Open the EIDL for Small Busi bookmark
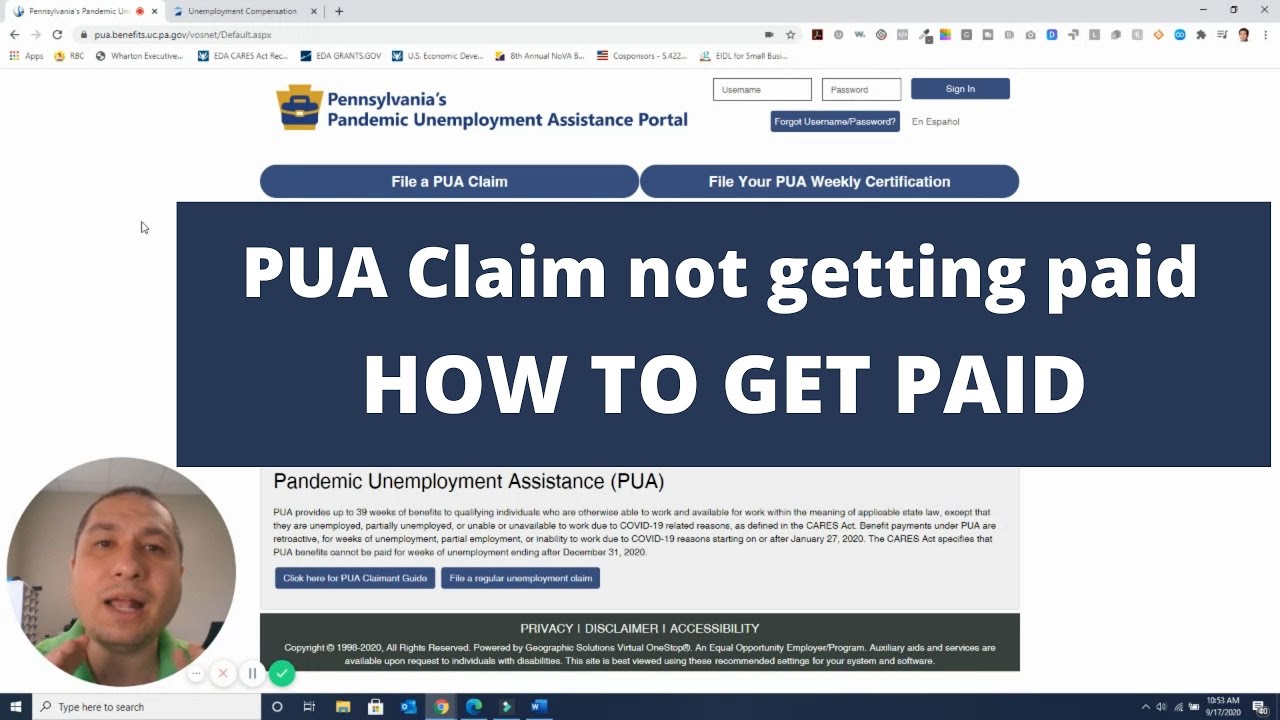Screen dimensions: 1280x720 (744, 56)
